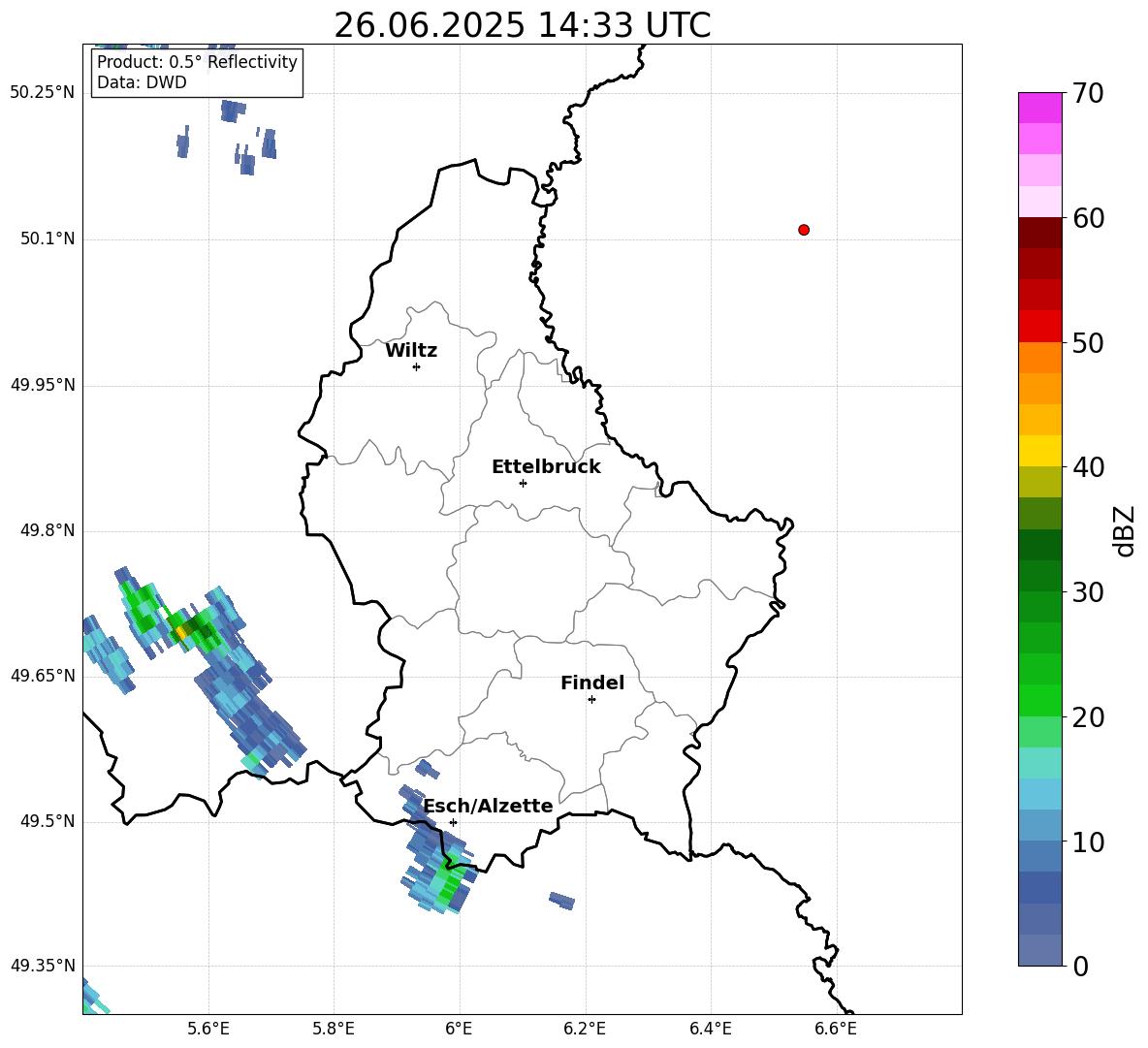Click the 'Product: 0.5° Reflectivity' legend text
Viewport: 1148px width, 1048px height.
click(197, 62)
